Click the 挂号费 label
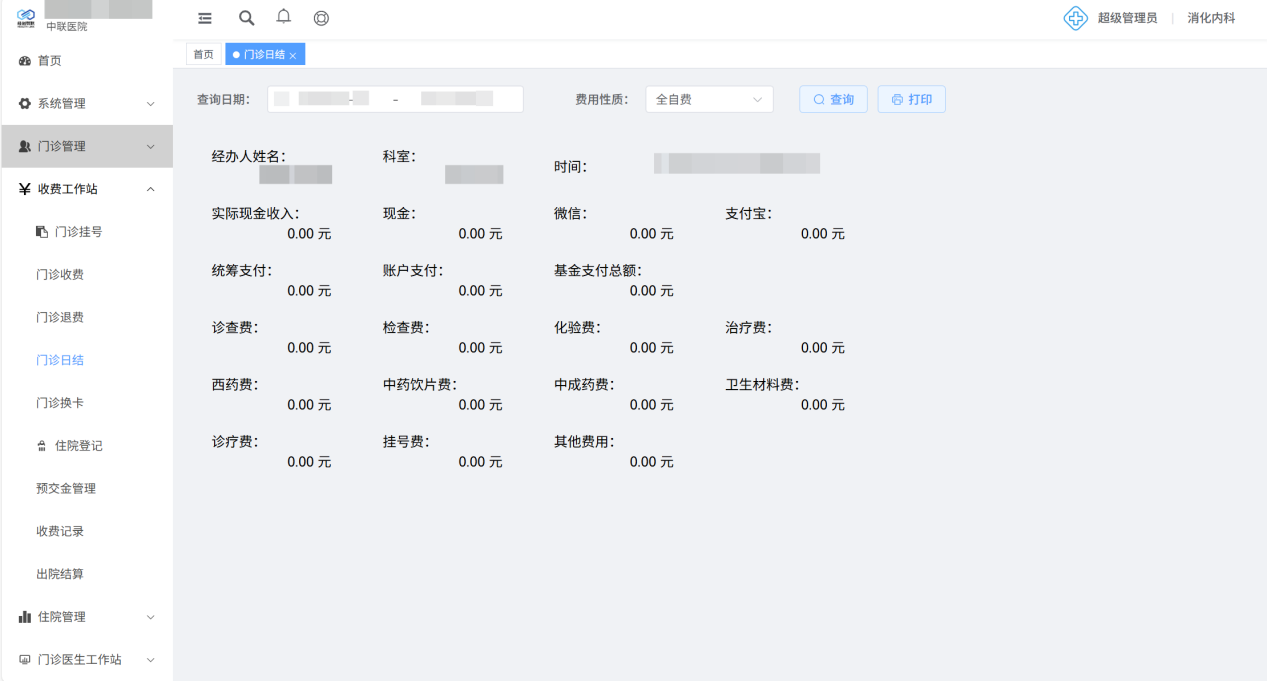Viewport: 1267px width, 681px height. (x=406, y=441)
